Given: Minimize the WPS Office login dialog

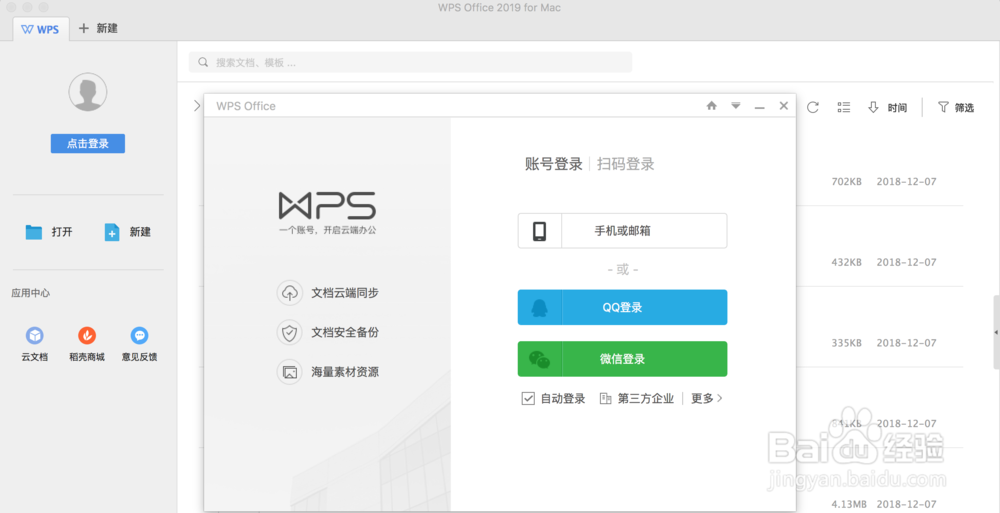Looking at the screenshot, I should 760,107.
